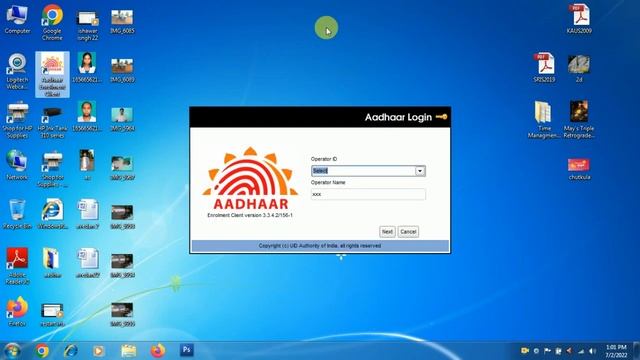Open File Explorer from the taskbar
This screenshot has height=360, width=640.
(129, 351)
